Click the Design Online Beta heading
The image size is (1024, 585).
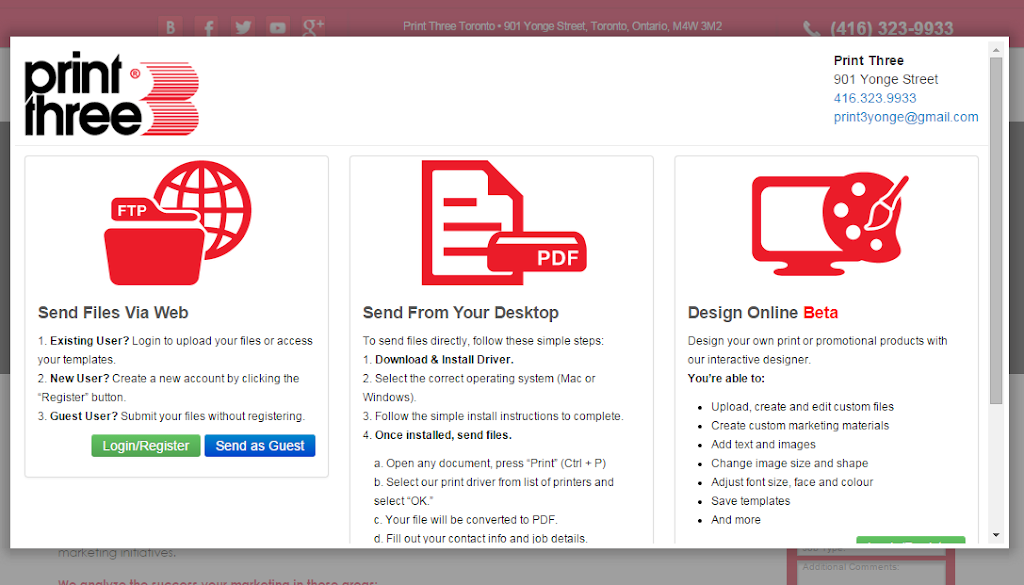pyautogui.click(x=763, y=313)
